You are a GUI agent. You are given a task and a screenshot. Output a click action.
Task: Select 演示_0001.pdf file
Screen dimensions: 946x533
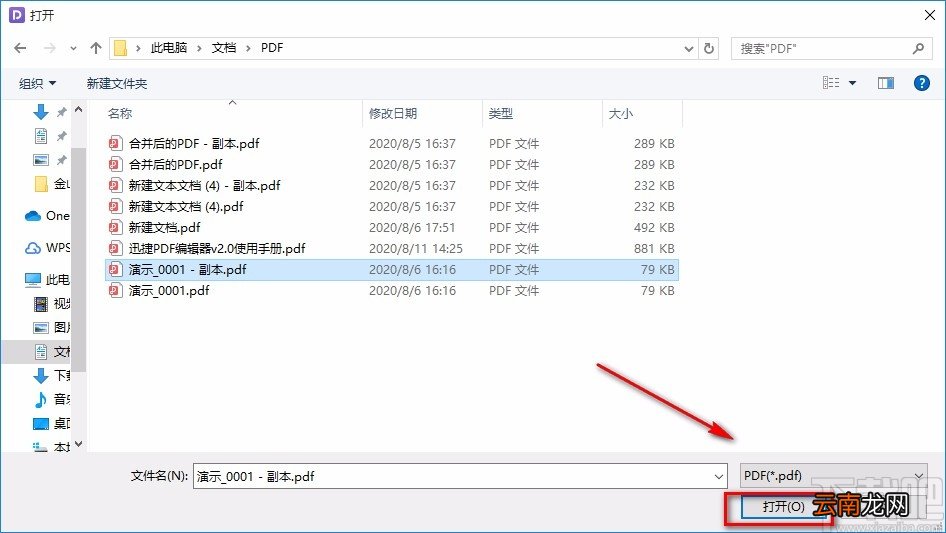[392, 290]
